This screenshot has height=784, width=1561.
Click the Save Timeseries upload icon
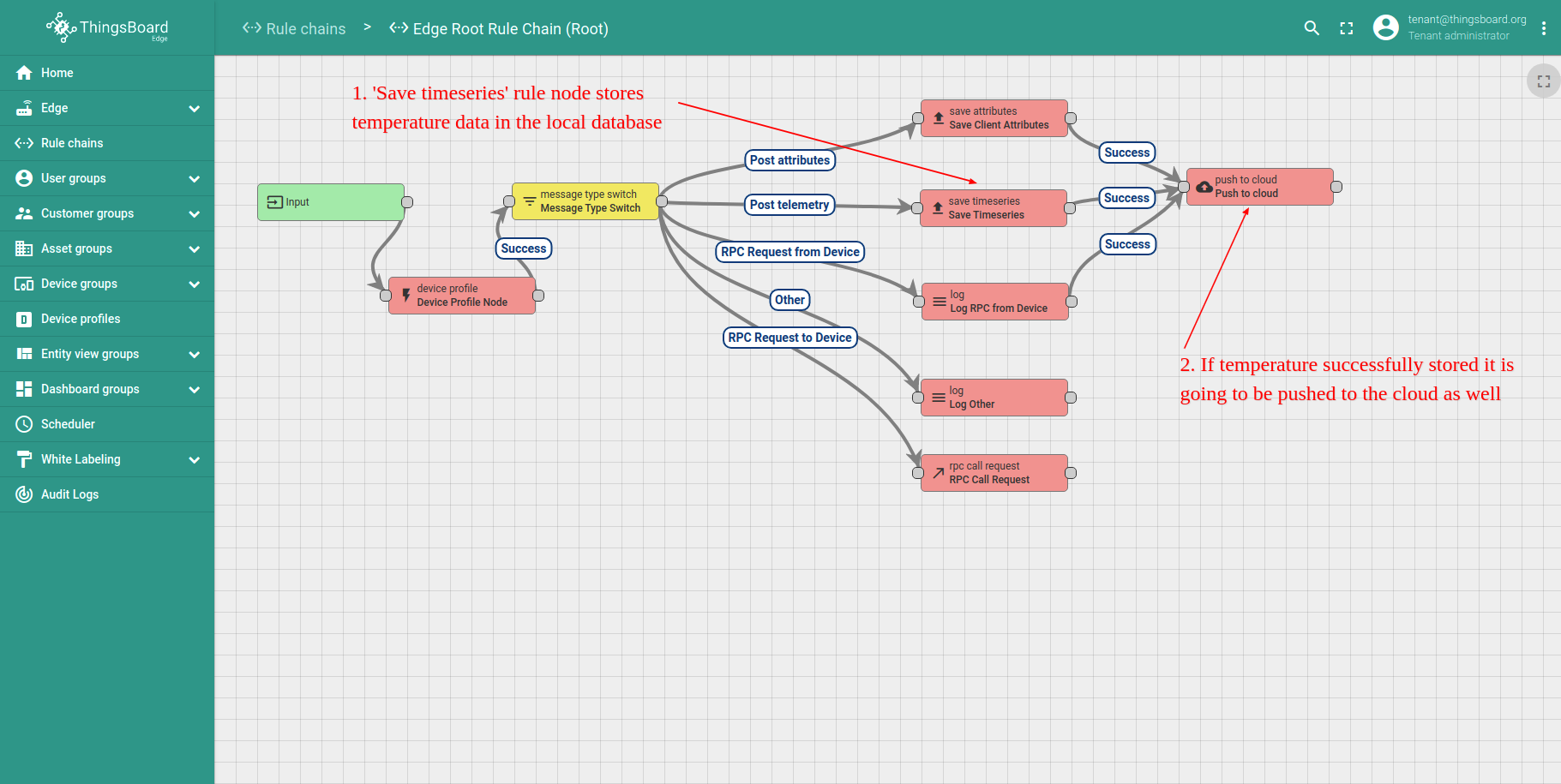[938, 208]
